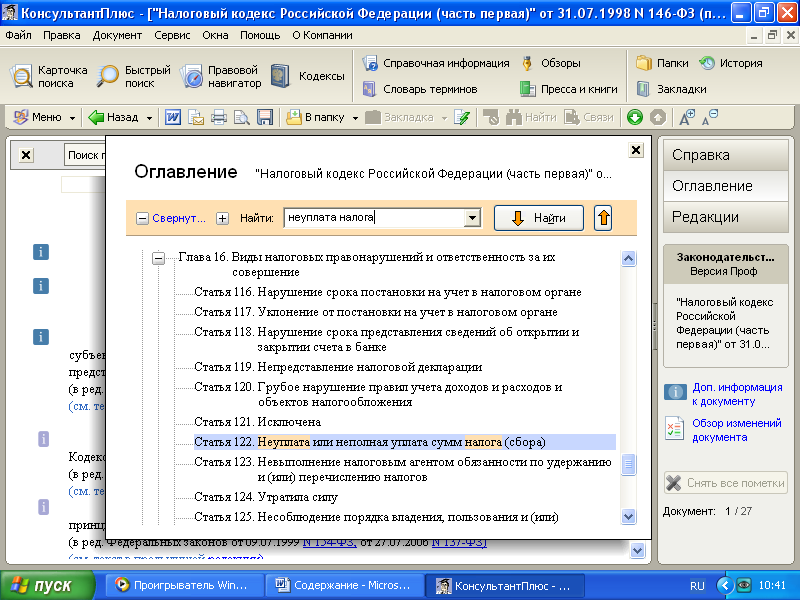Click Снять все пометки button
Screen dimensions: 800x600
click(x=726, y=483)
